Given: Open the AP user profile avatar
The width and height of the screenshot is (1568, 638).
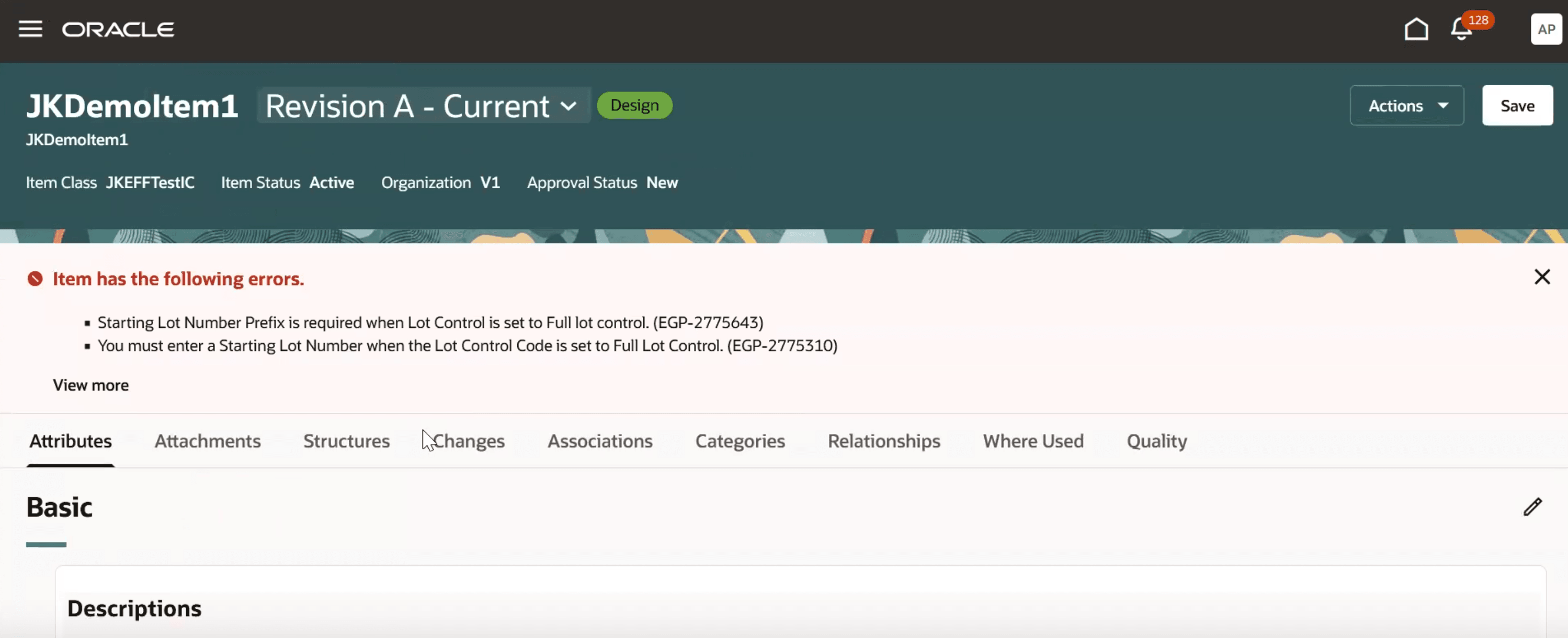Looking at the screenshot, I should (1546, 29).
